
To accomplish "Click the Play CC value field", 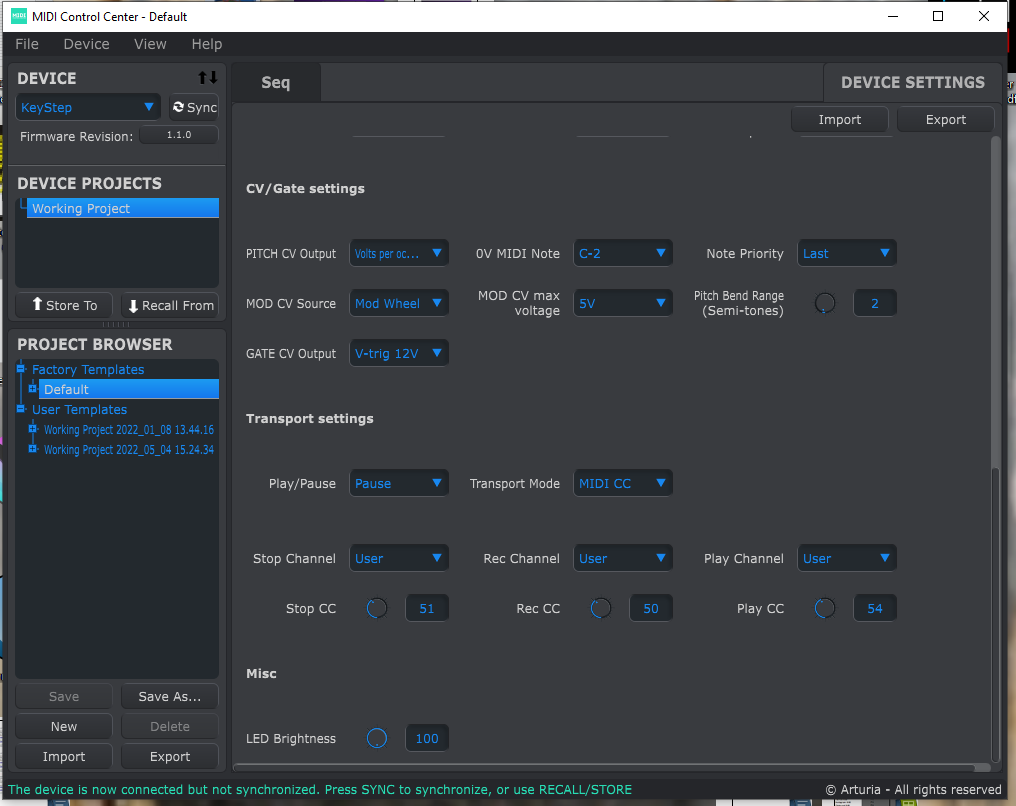I will (875, 608).
